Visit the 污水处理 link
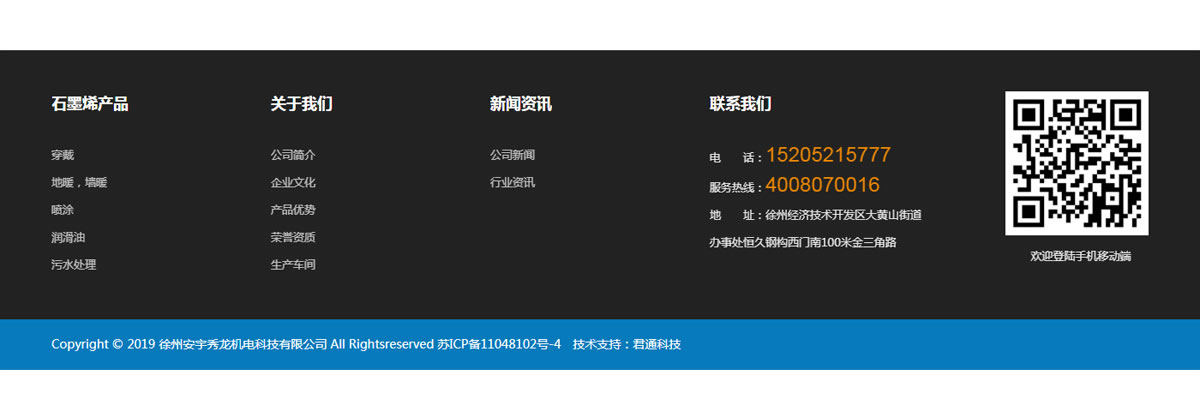 click(74, 265)
